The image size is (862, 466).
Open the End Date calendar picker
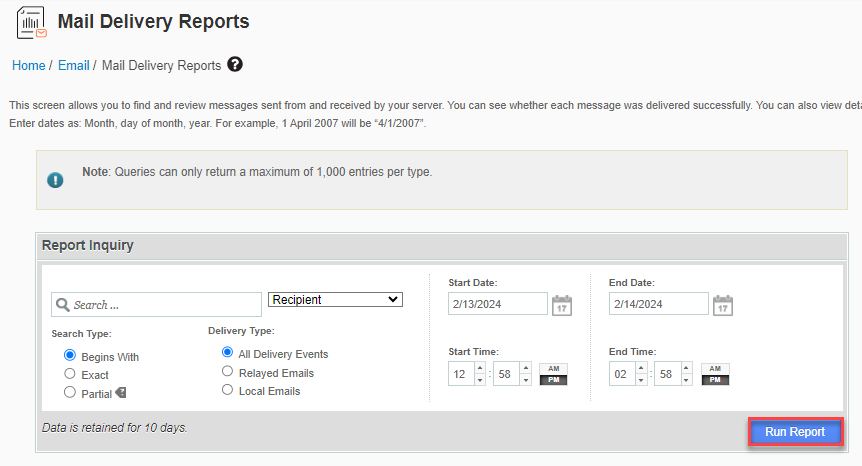point(722,305)
